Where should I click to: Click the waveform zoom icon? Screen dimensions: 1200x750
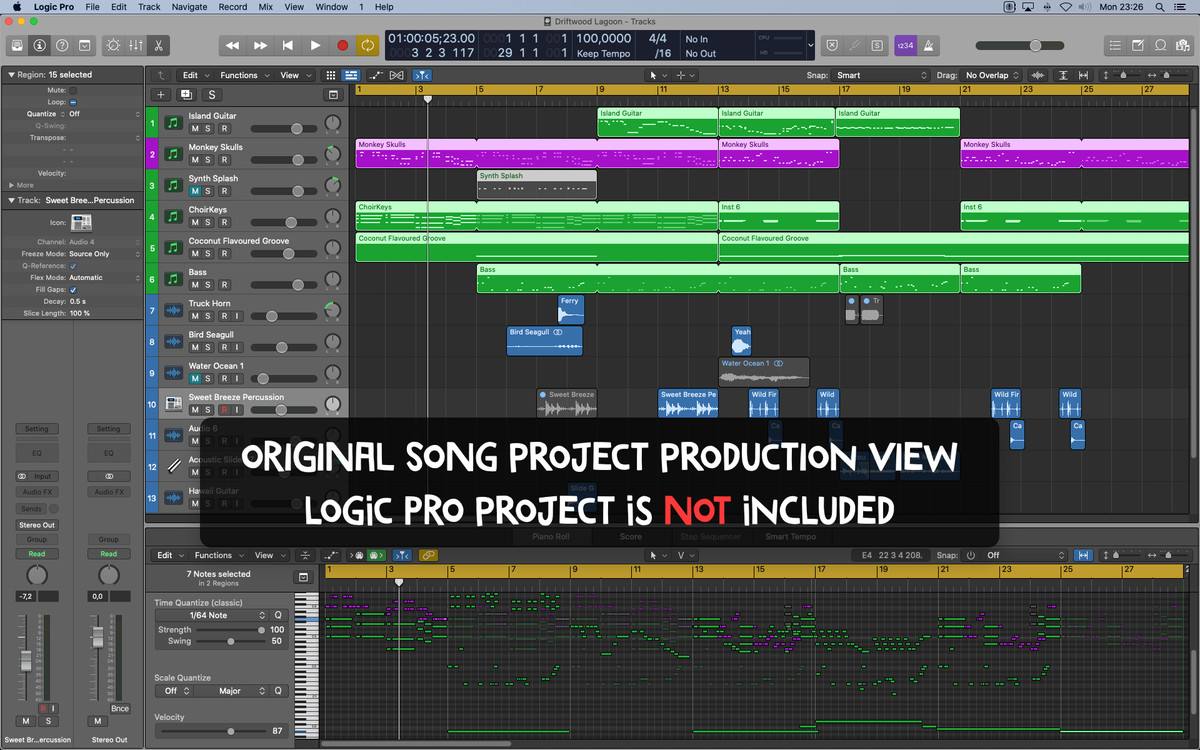[x=1038, y=75]
